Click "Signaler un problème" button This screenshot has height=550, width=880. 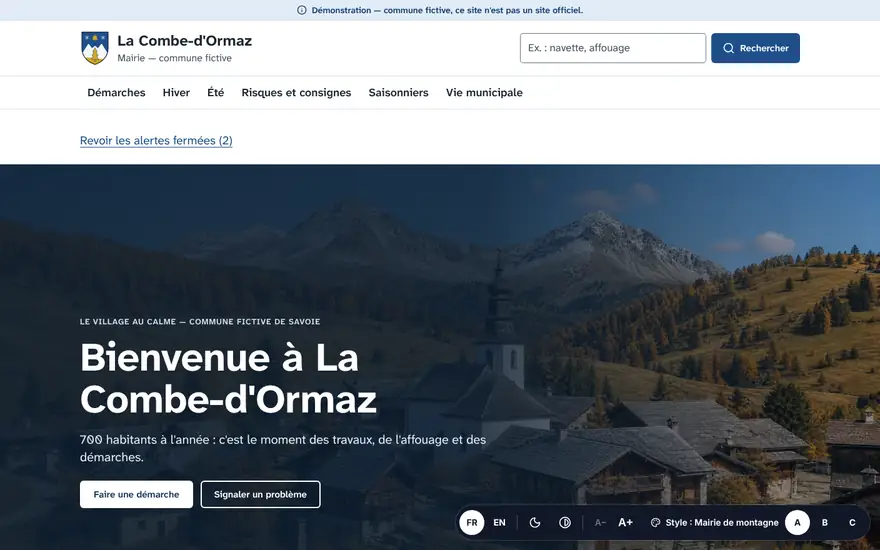point(260,494)
